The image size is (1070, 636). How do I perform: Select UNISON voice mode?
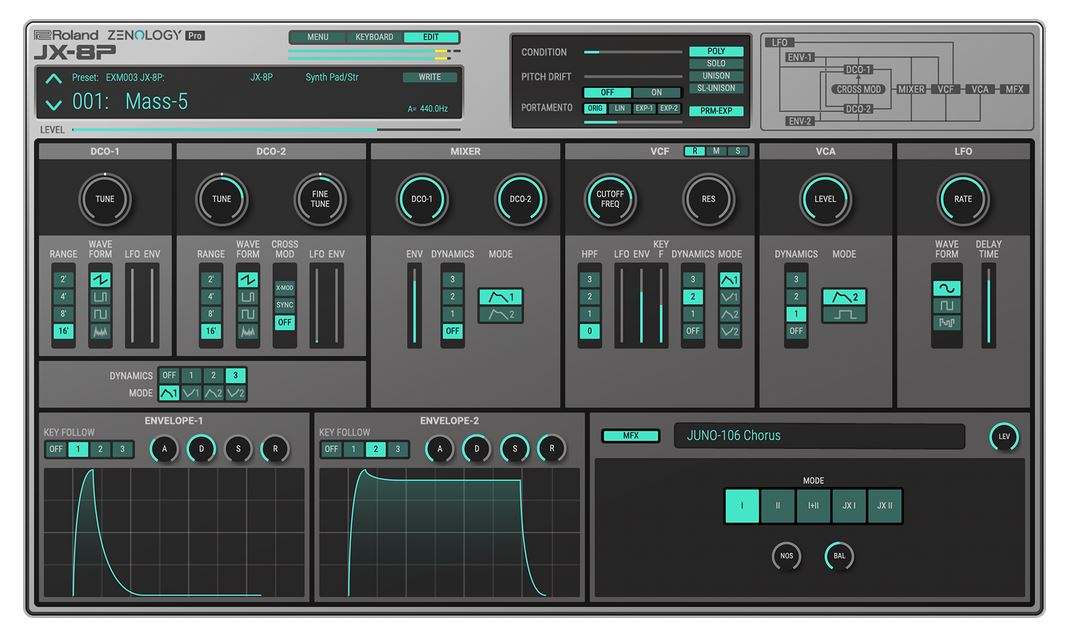tap(716, 76)
